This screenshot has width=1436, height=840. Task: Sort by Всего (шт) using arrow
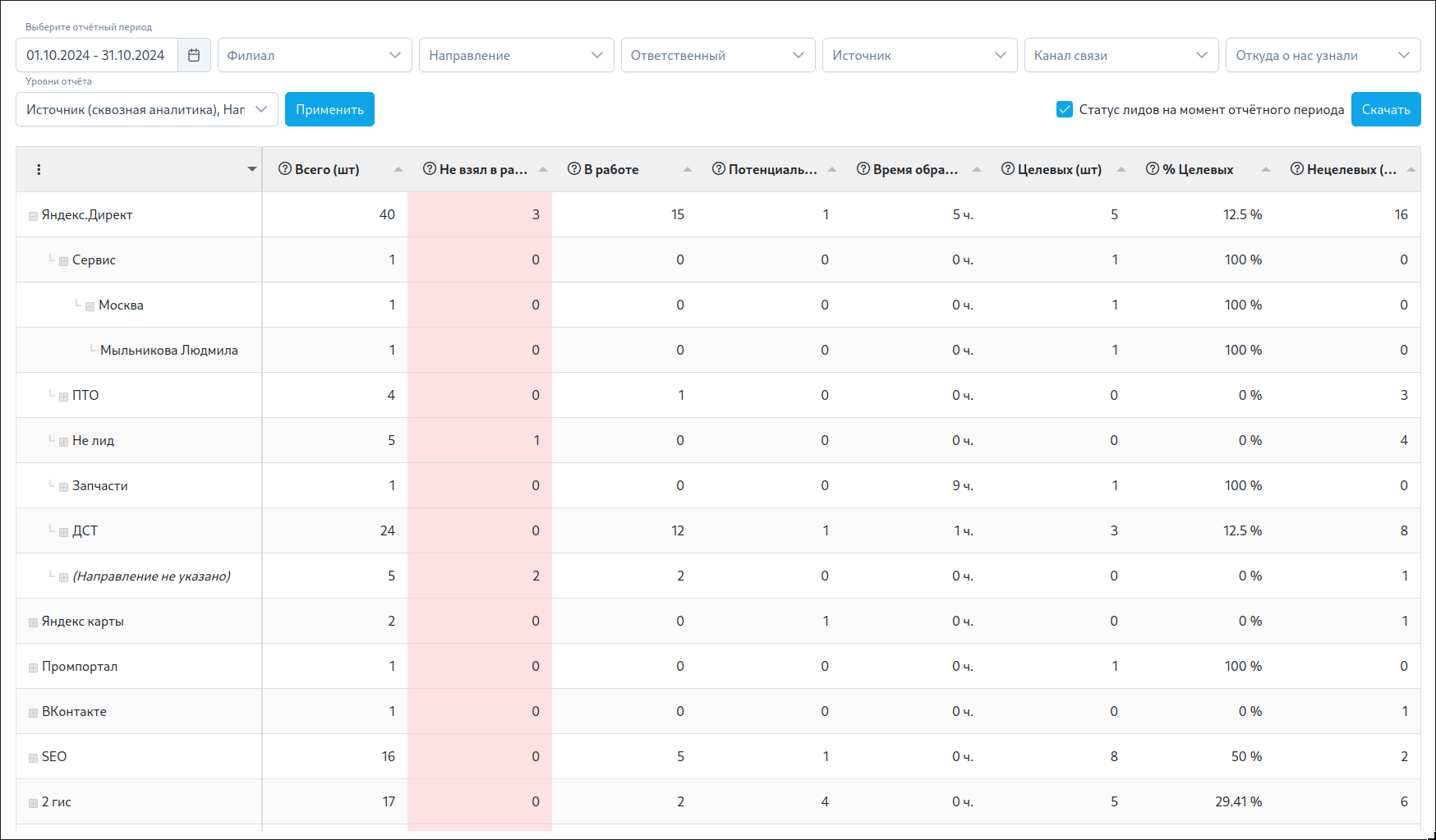tap(398, 169)
